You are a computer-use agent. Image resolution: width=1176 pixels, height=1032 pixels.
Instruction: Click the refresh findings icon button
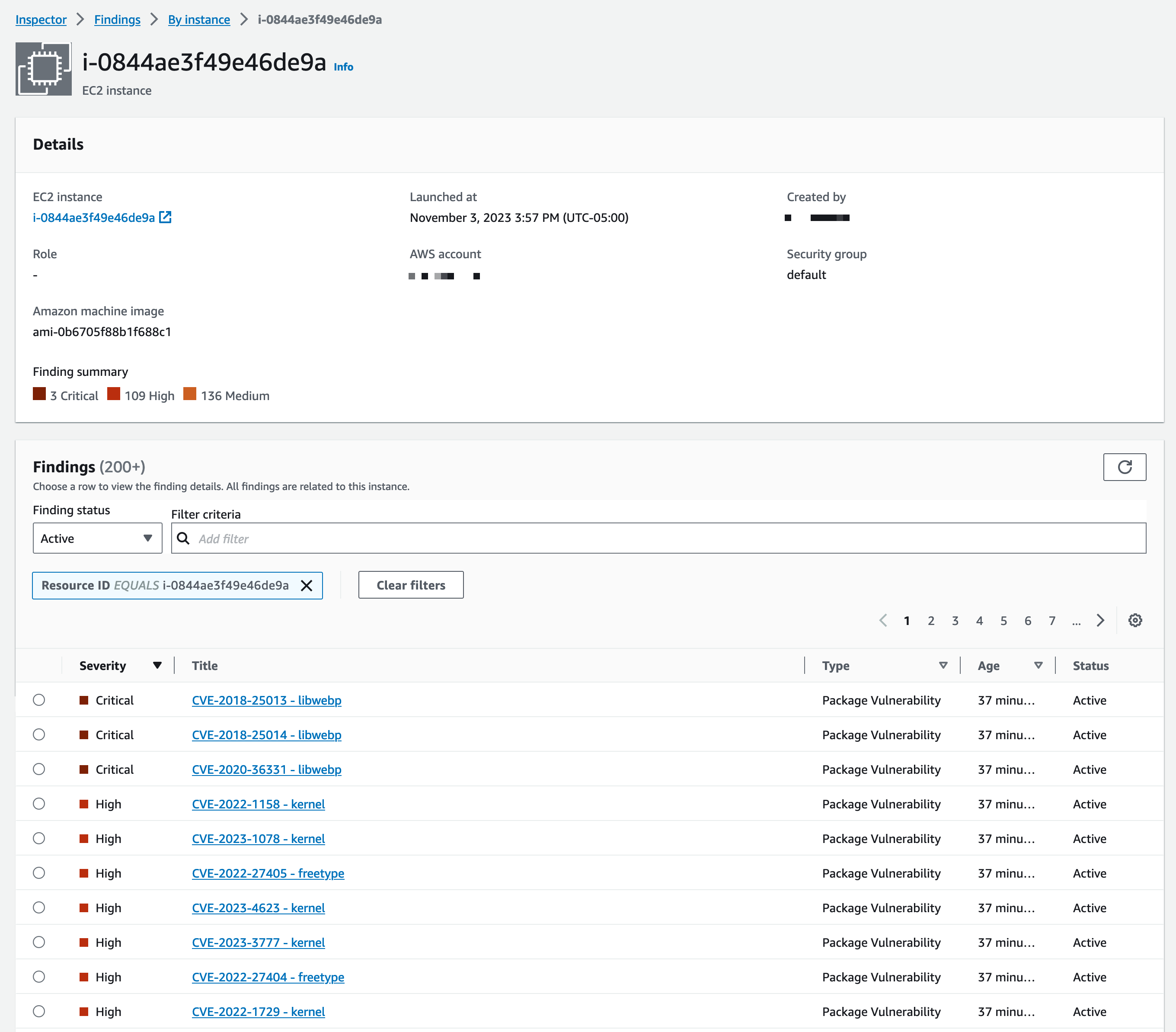click(1124, 467)
